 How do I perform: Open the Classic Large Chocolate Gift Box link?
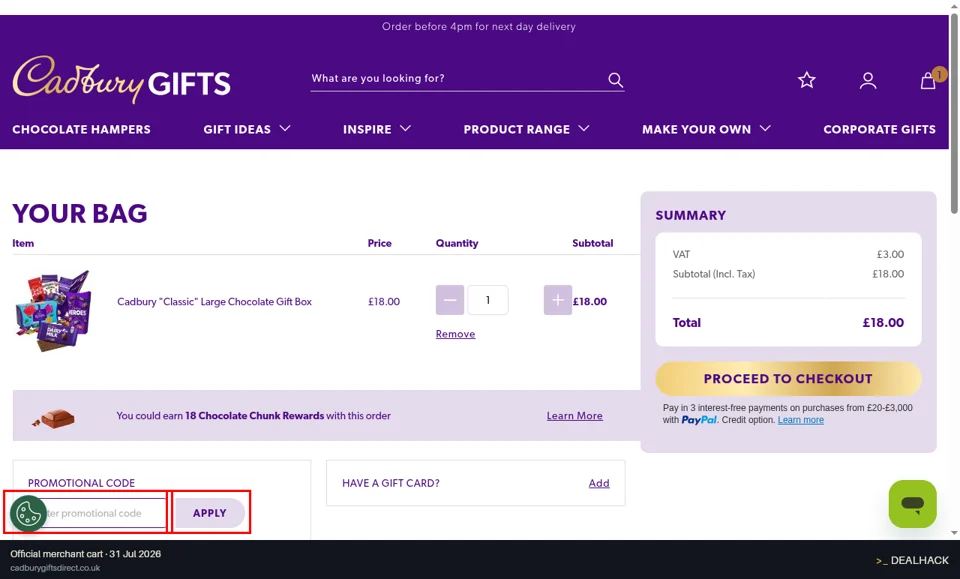click(x=214, y=302)
